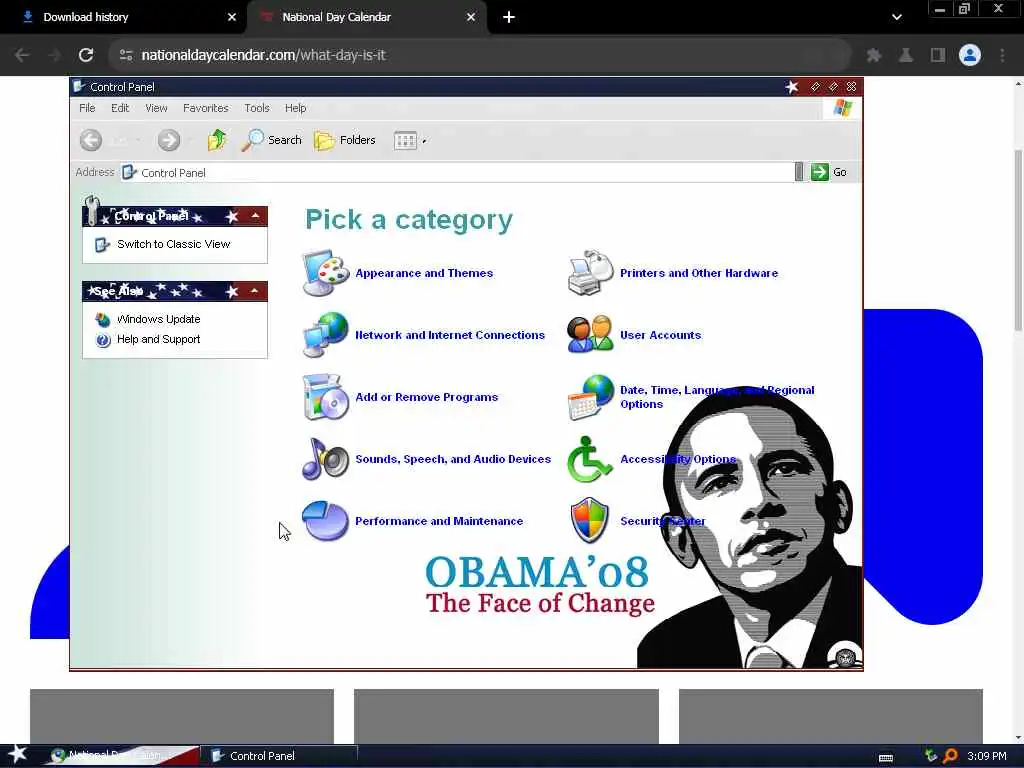
Task: Click Printers and Other Hardware text link
Action: tap(699, 273)
